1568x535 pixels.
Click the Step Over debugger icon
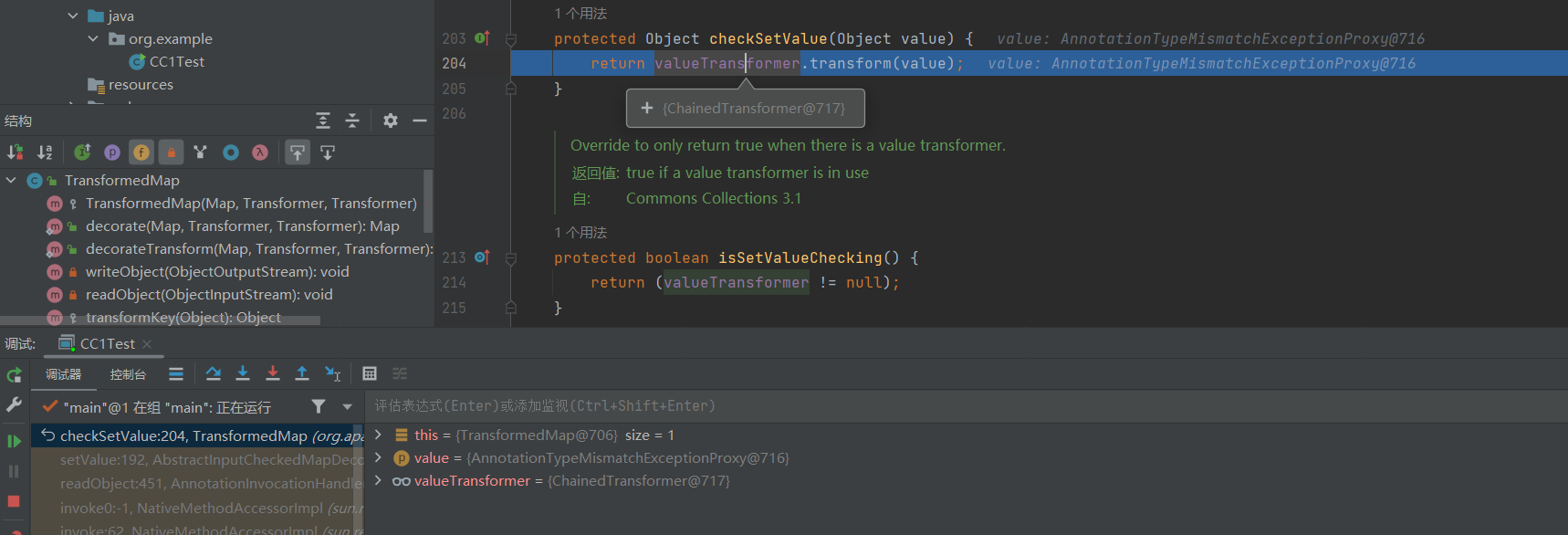(213, 373)
